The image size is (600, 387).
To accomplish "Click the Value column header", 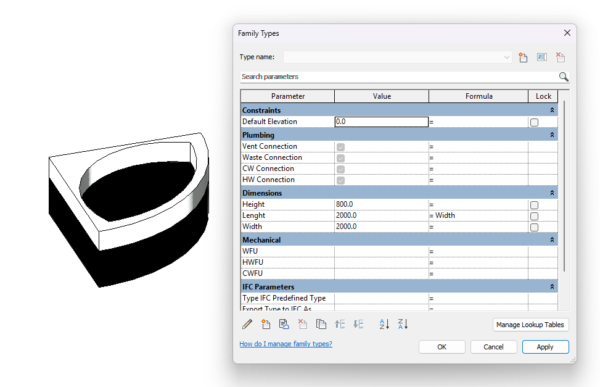I will point(382,96).
